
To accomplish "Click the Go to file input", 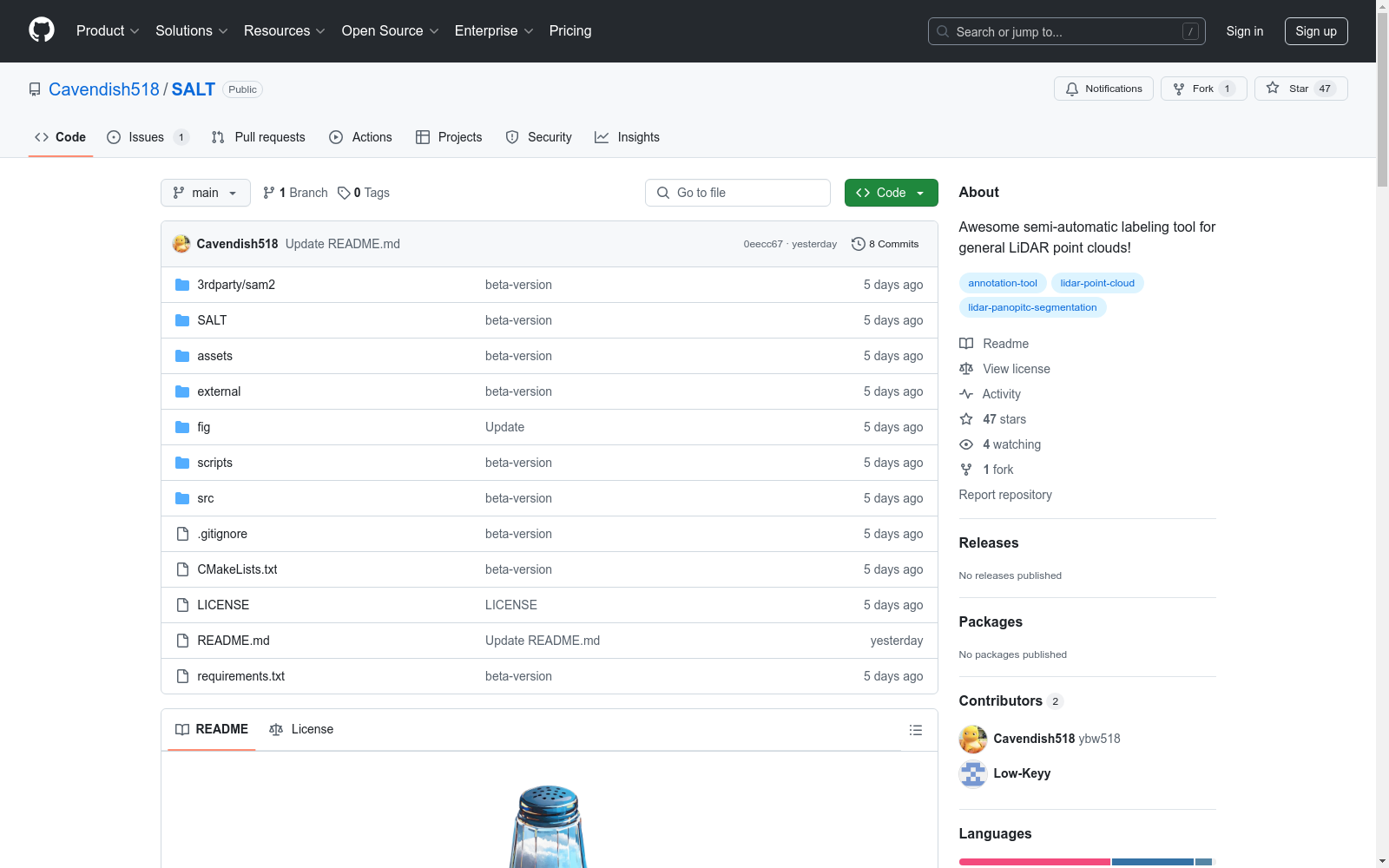I will [738, 193].
